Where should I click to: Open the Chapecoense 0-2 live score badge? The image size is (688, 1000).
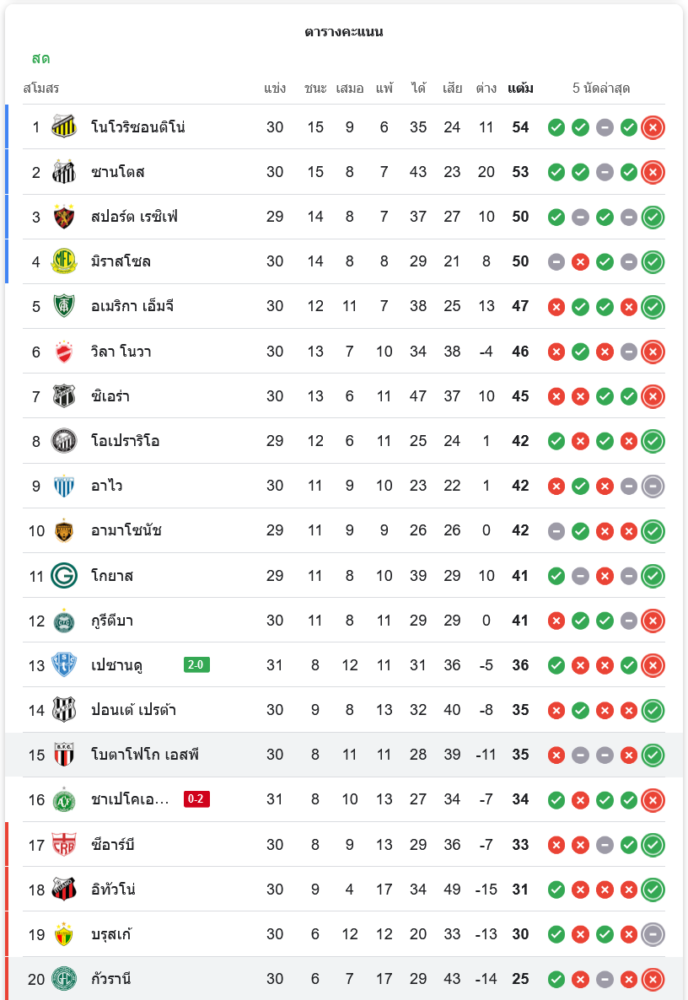coord(197,800)
